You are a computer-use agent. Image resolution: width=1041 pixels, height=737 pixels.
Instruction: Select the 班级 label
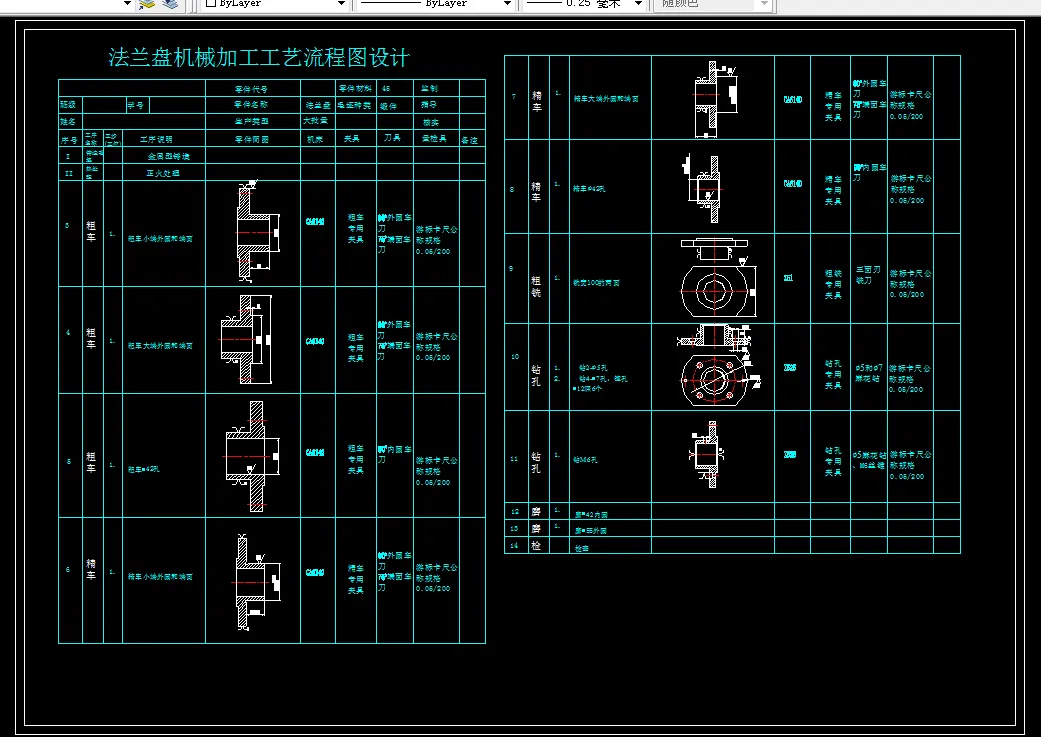pyautogui.click(x=68, y=105)
